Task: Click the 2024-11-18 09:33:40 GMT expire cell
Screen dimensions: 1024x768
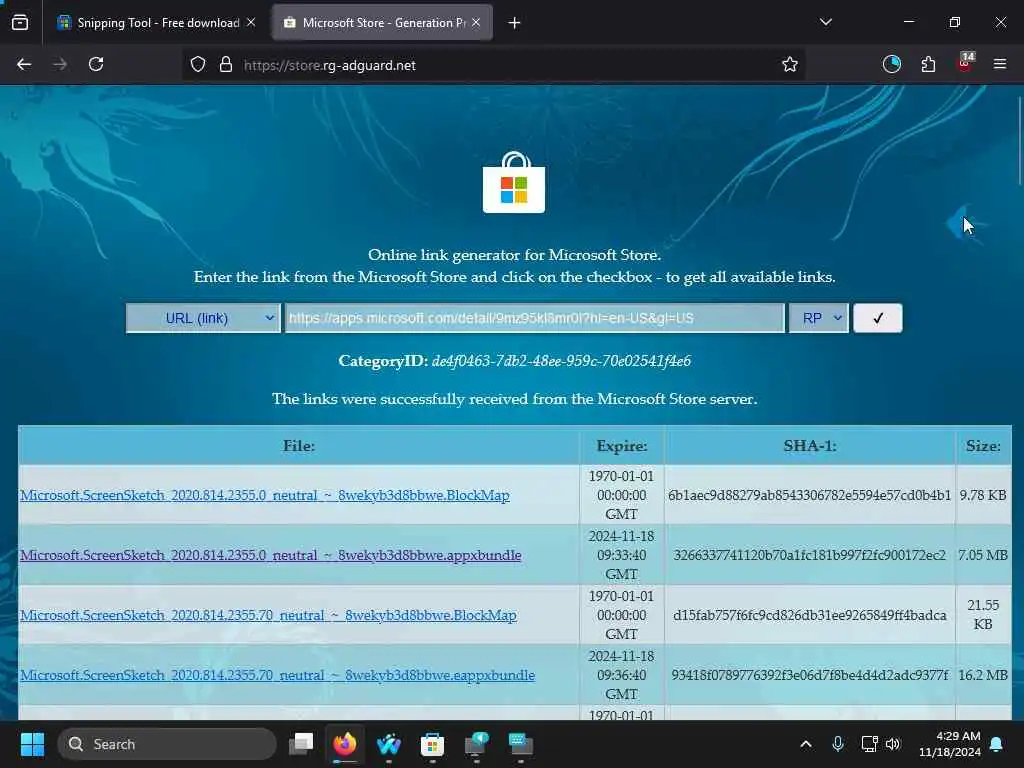Action: point(622,555)
